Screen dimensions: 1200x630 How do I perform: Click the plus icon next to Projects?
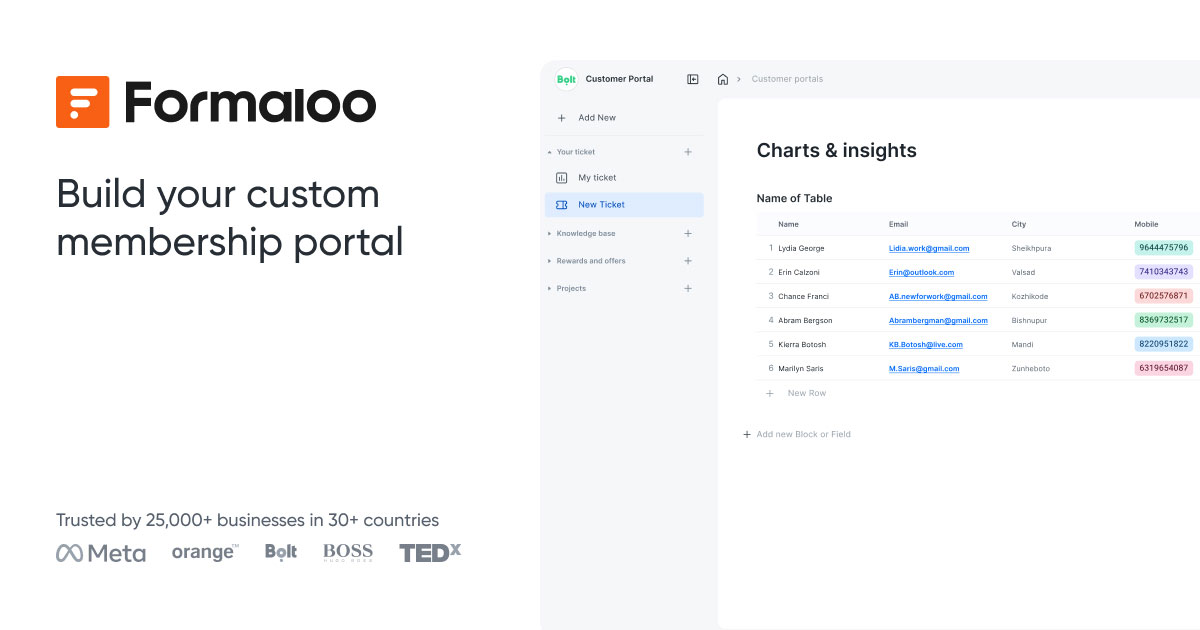tap(688, 288)
